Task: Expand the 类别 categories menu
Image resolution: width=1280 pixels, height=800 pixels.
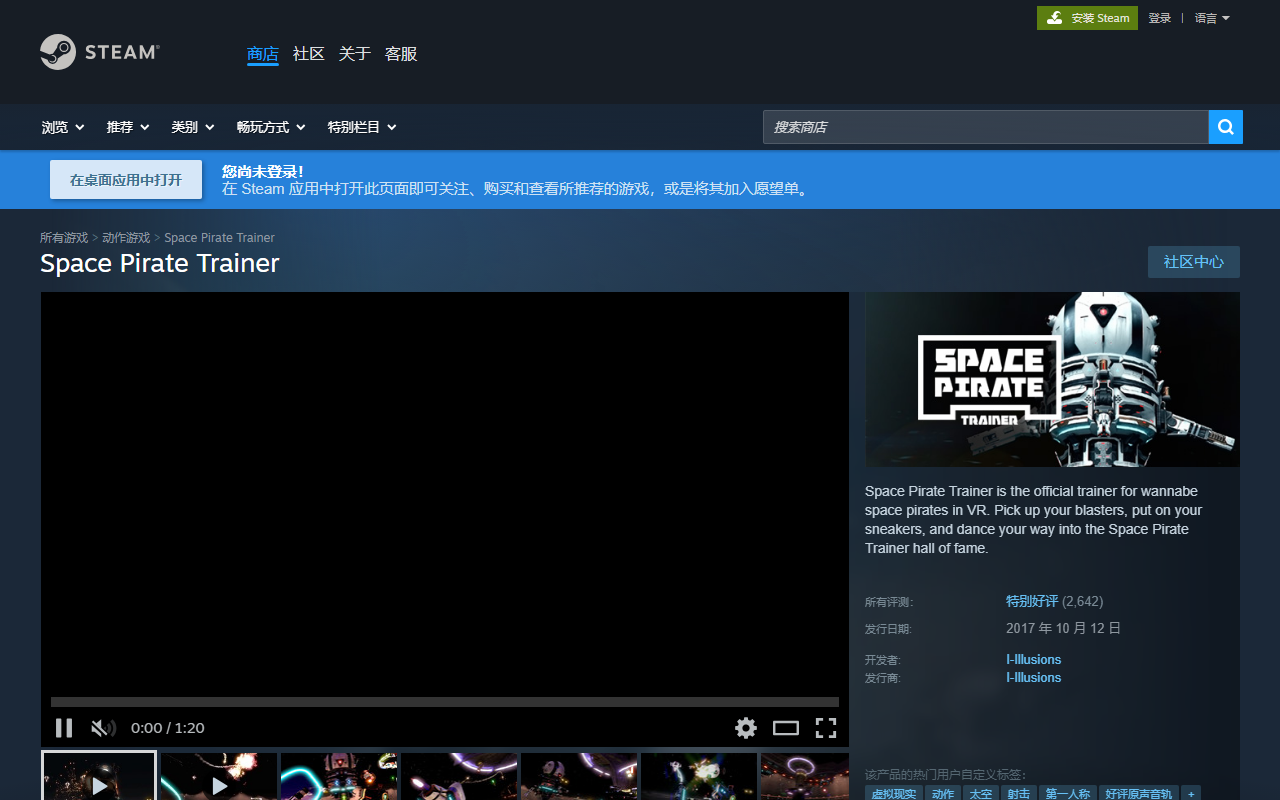Action: (193, 127)
